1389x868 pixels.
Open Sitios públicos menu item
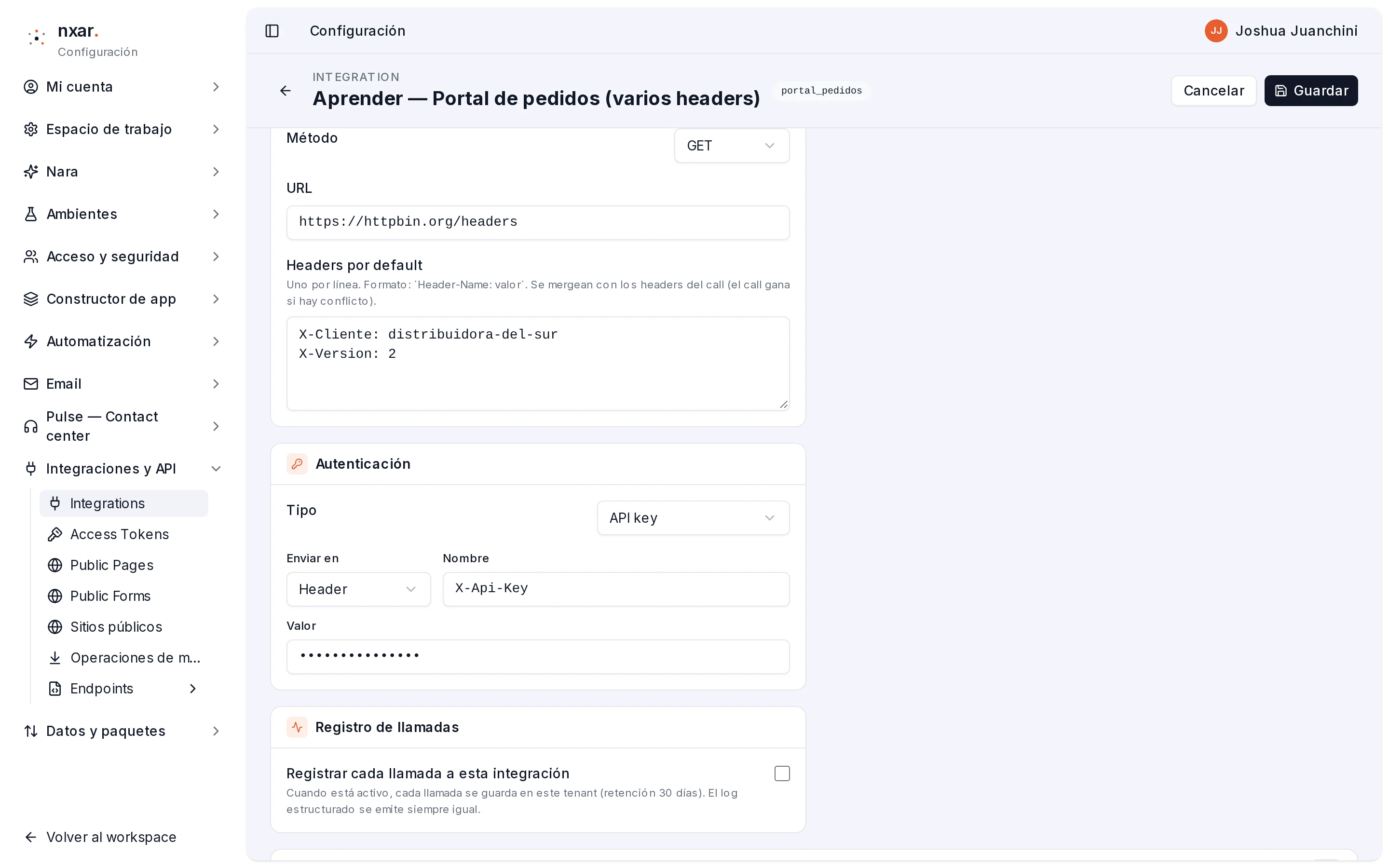click(x=123, y=627)
